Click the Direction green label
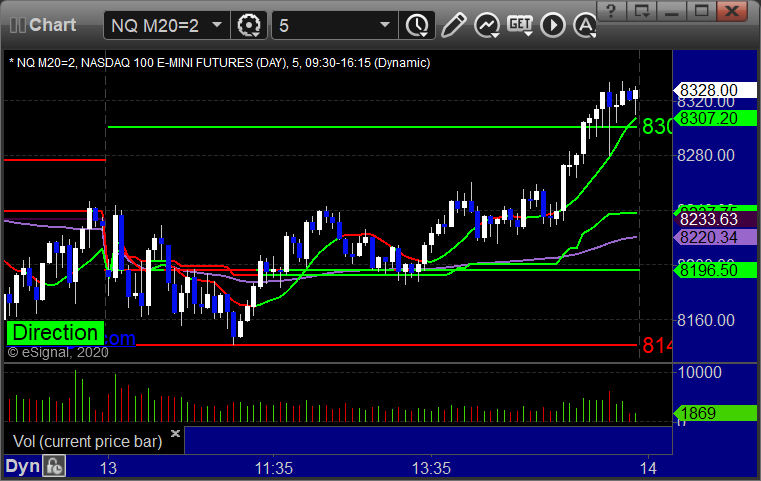The width and height of the screenshot is (761, 481). point(55,333)
